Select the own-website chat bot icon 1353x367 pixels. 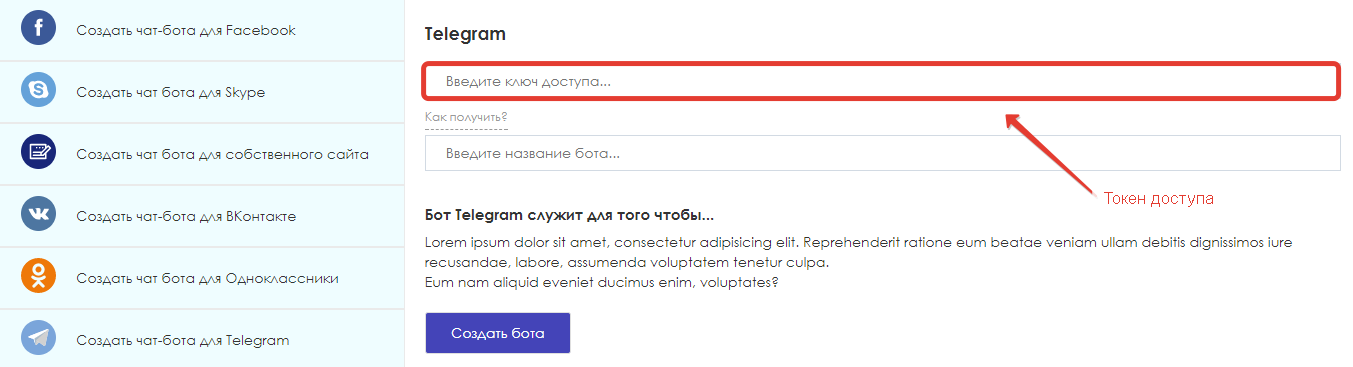[39, 153]
